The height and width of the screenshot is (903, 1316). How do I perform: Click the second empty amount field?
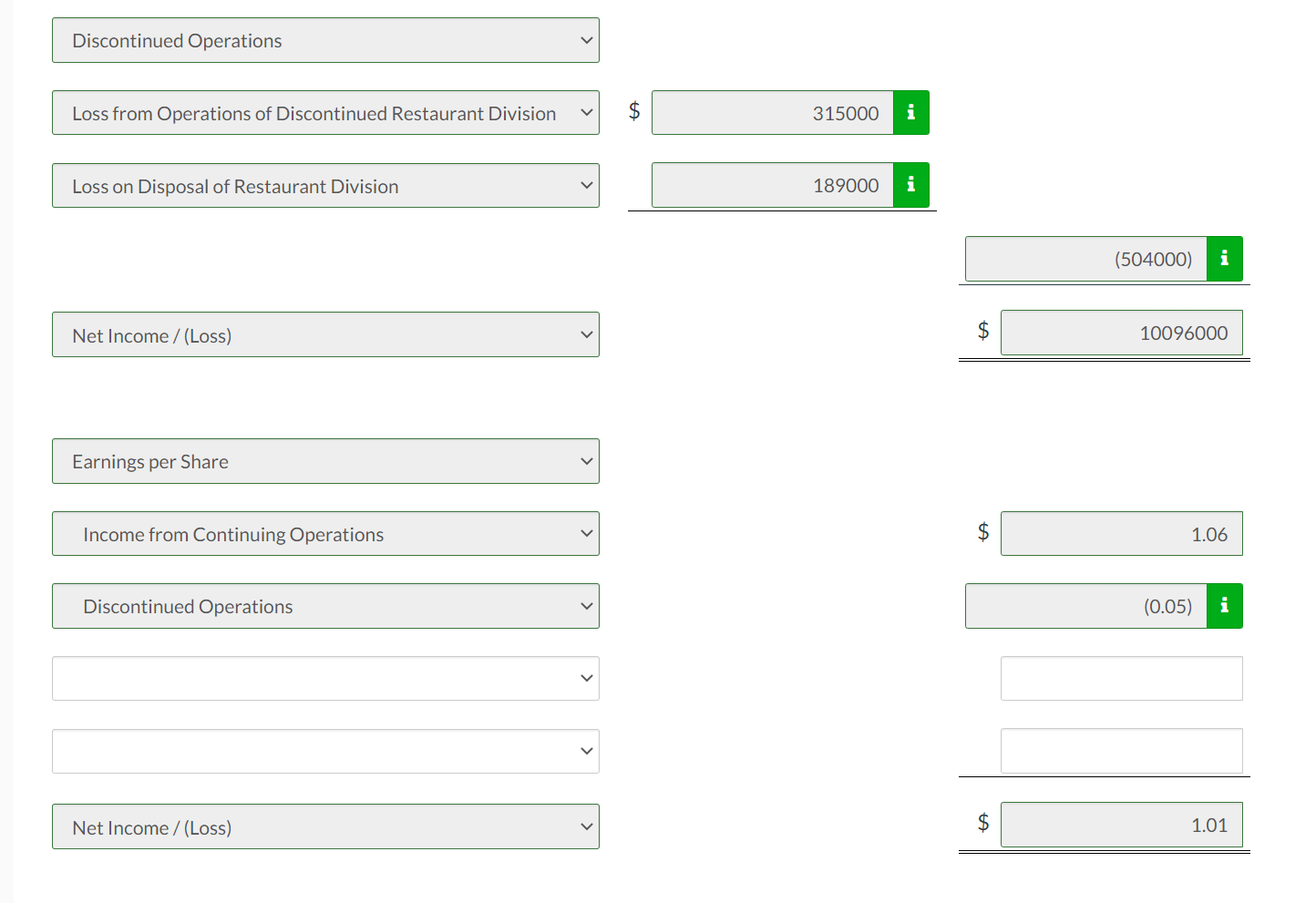point(1121,752)
